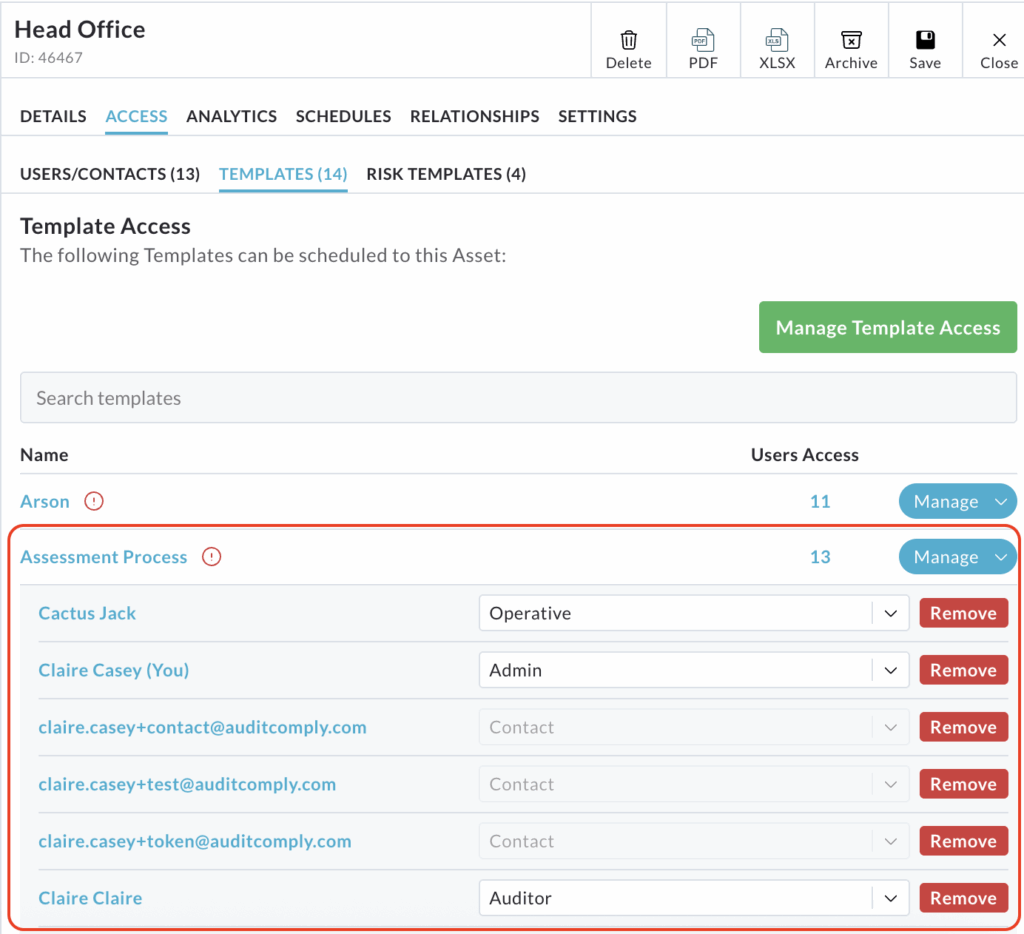Image resolution: width=1024 pixels, height=934 pixels.
Task: Export asset using the XLSX icon
Action: 777,40
